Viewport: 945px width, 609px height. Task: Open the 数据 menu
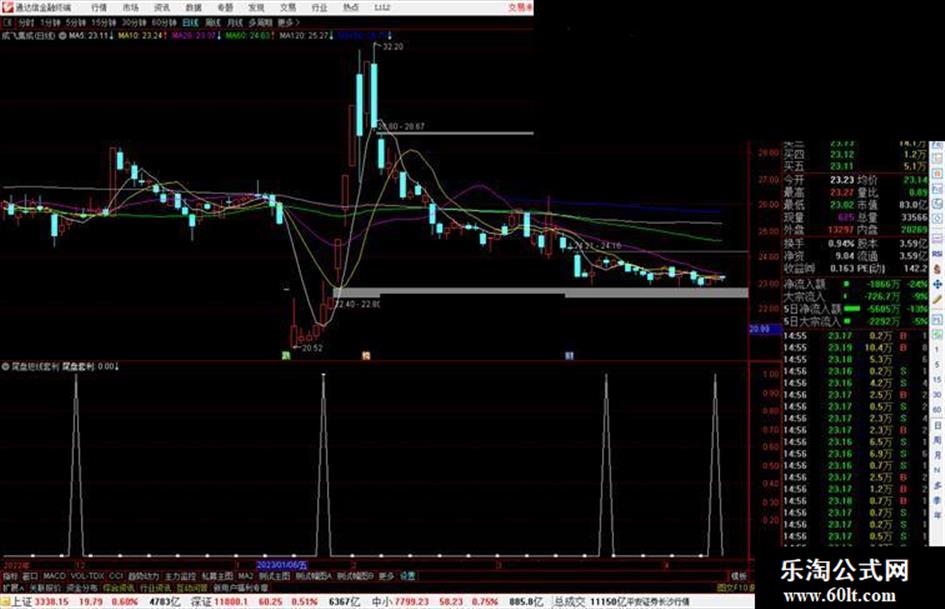[193, 8]
